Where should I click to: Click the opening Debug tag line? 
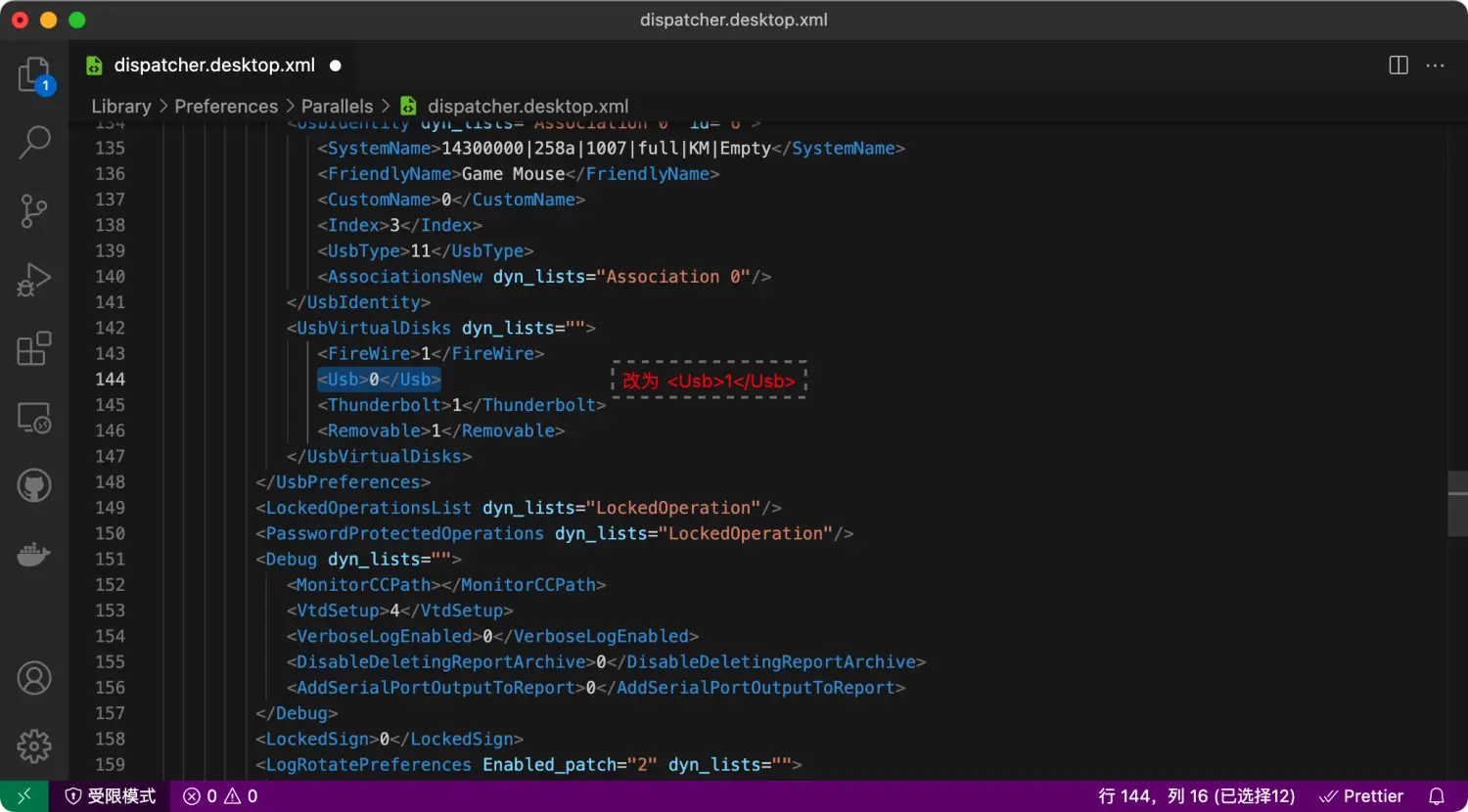(358, 560)
